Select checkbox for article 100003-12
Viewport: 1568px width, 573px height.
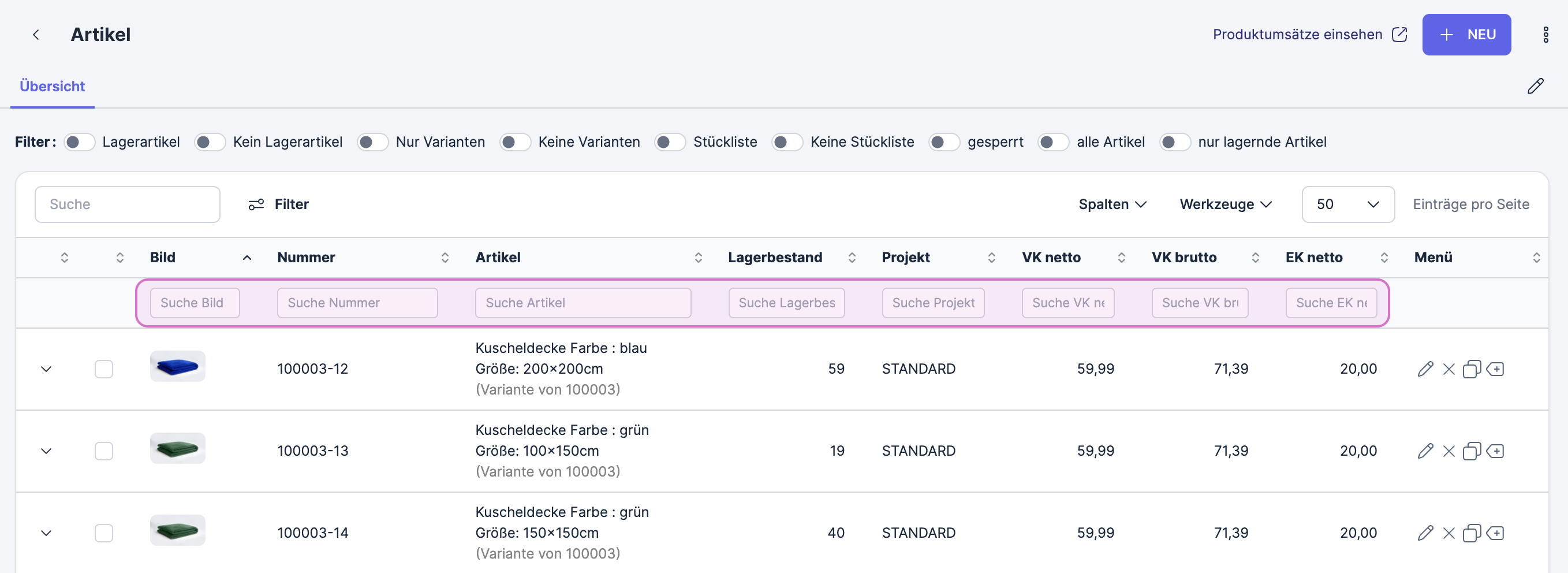click(104, 369)
